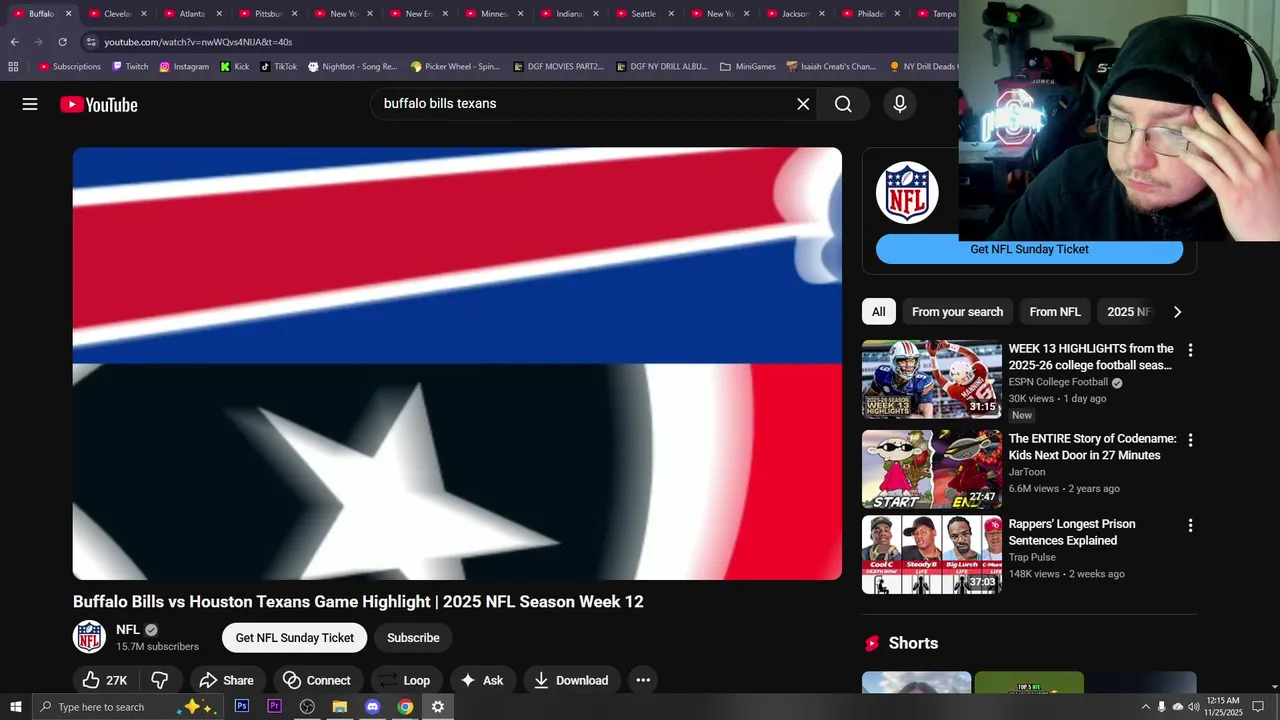
Task: Open options for Kids Next Door video
Action: coord(1190,440)
